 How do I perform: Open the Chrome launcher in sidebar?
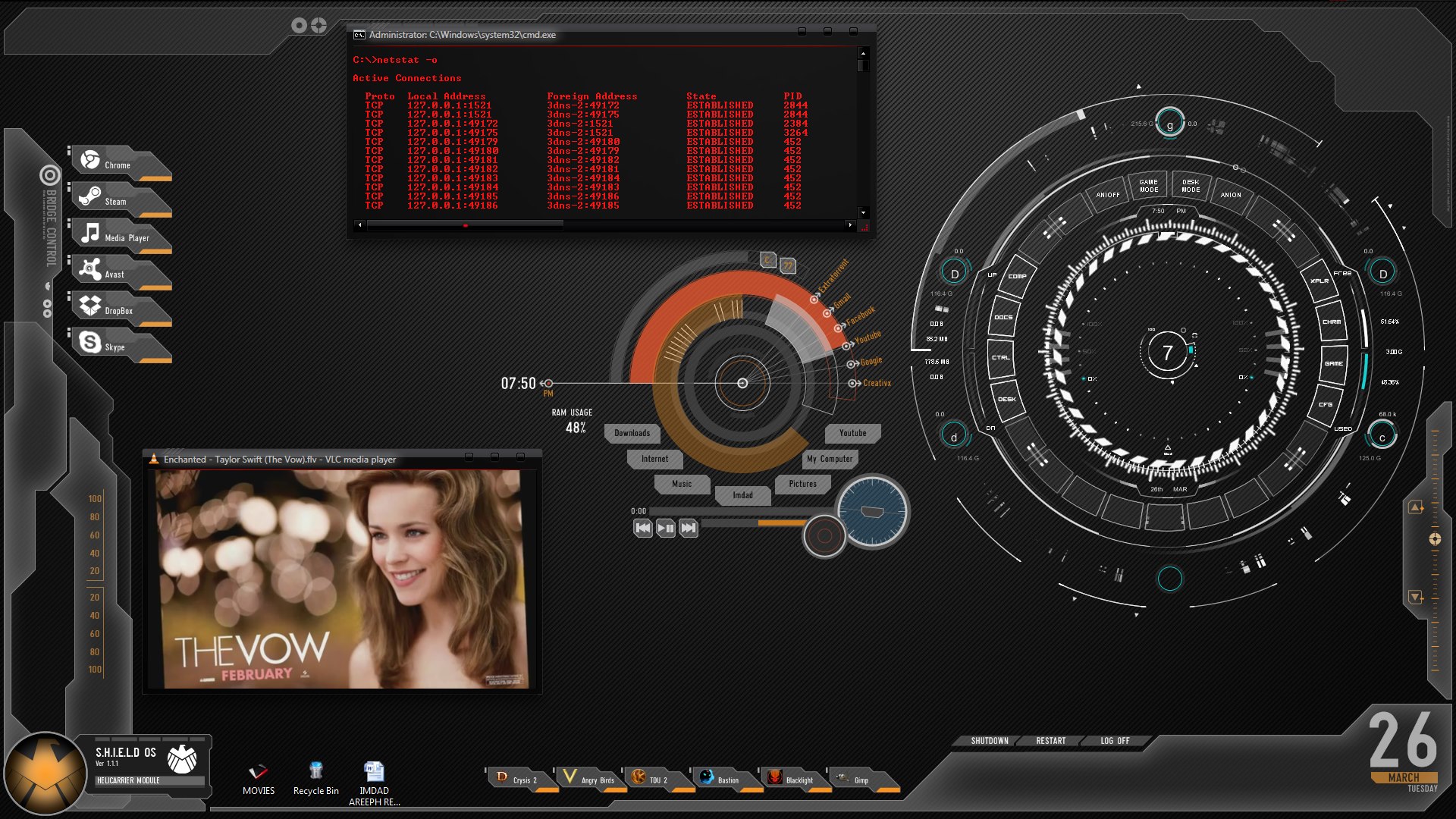coord(118,163)
